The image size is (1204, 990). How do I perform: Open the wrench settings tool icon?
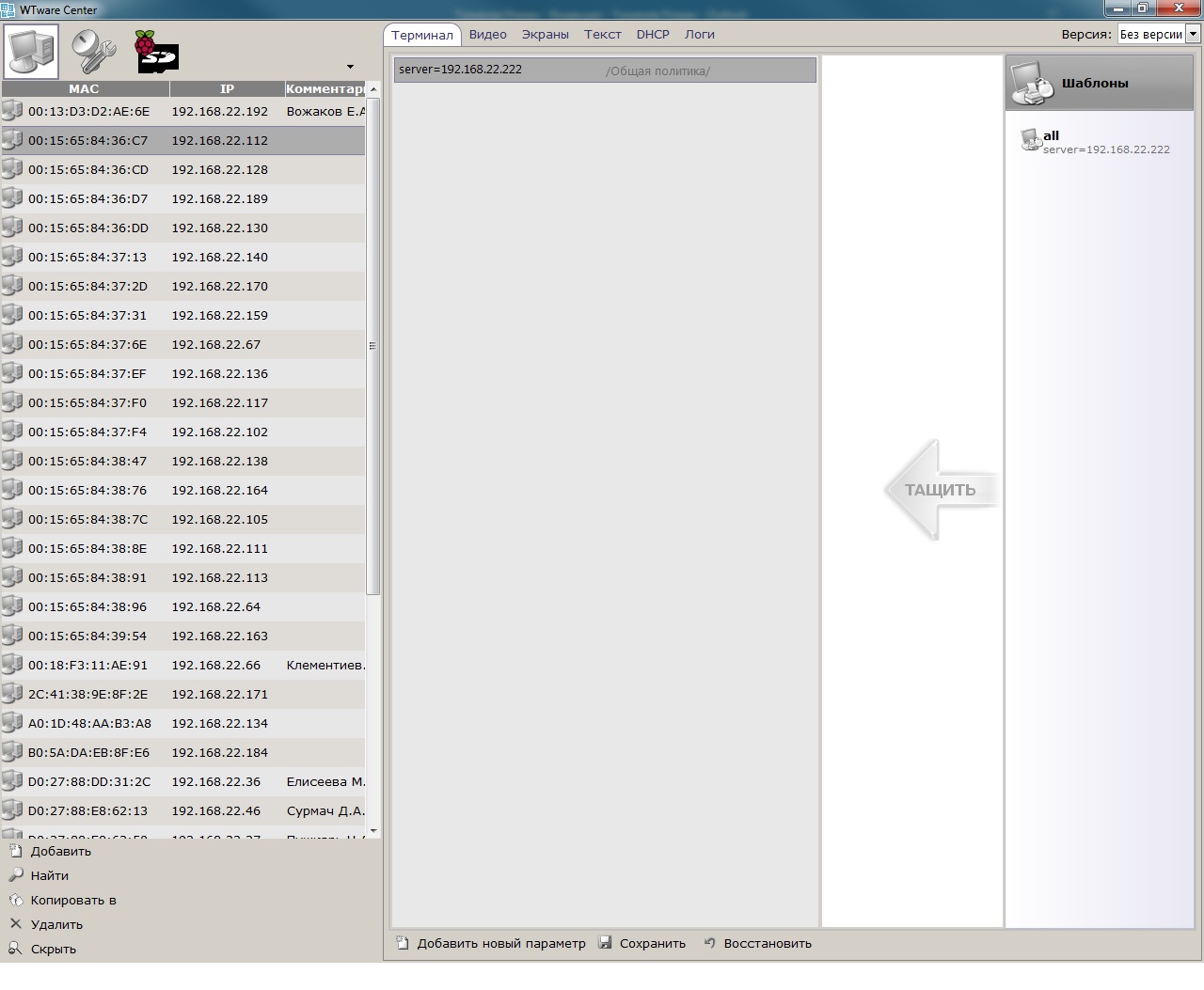coord(93,51)
